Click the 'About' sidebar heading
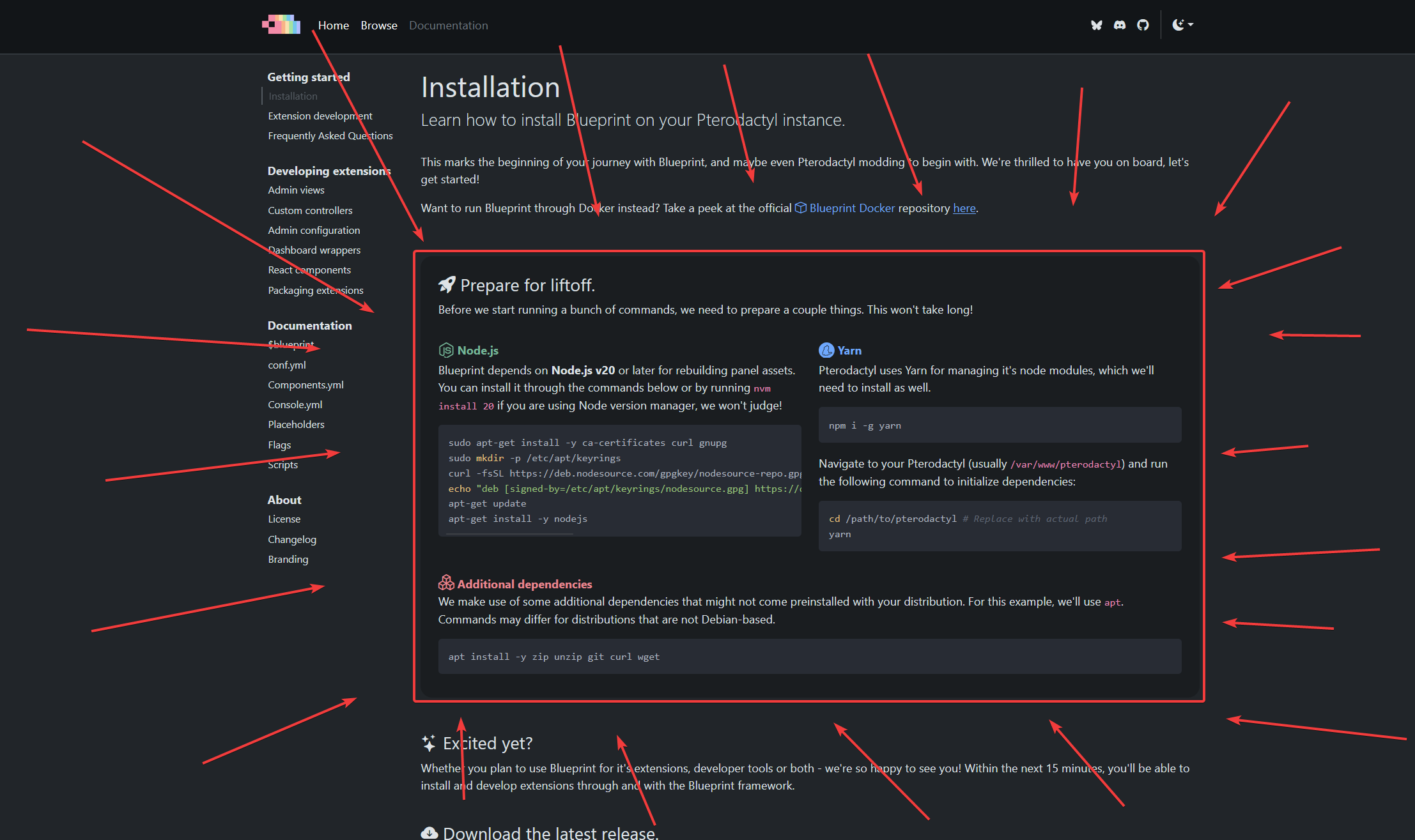The width and height of the screenshot is (1415, 840). [284, 500]
